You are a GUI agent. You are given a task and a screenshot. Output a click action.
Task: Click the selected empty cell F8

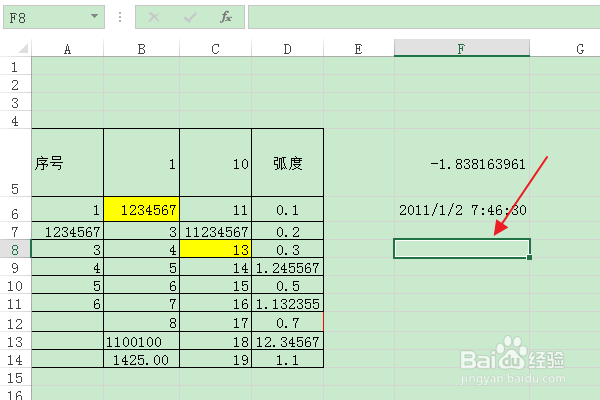[x=462, y=249]
